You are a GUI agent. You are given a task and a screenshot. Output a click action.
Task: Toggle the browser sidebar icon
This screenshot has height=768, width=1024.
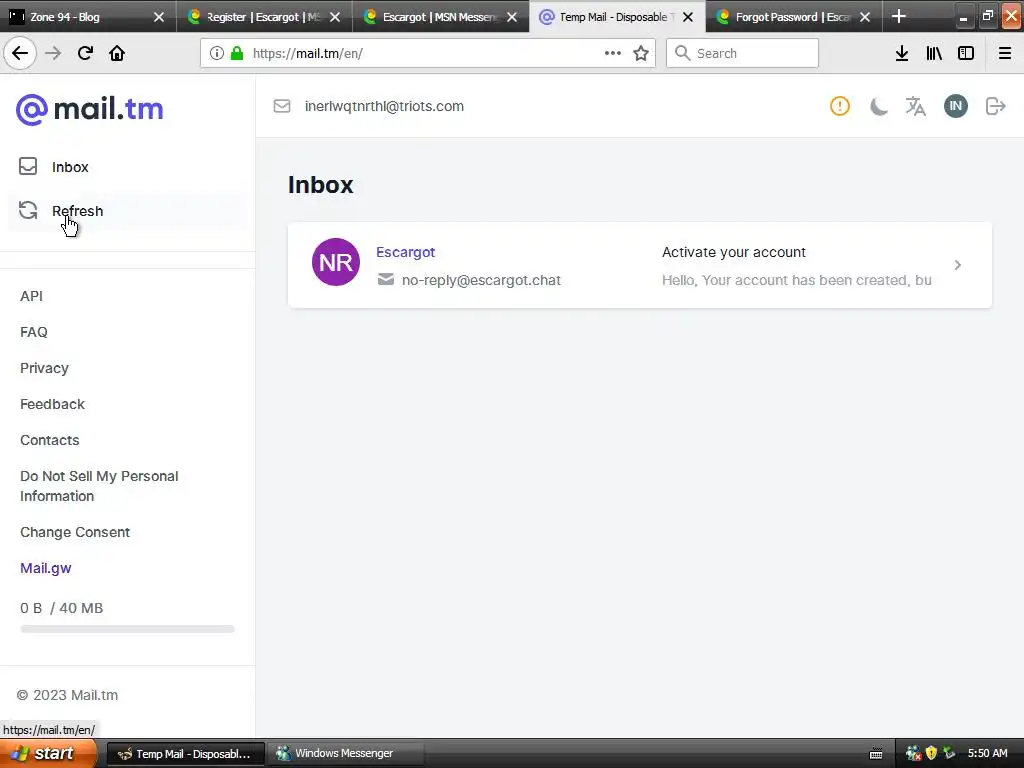click(966, 53)
